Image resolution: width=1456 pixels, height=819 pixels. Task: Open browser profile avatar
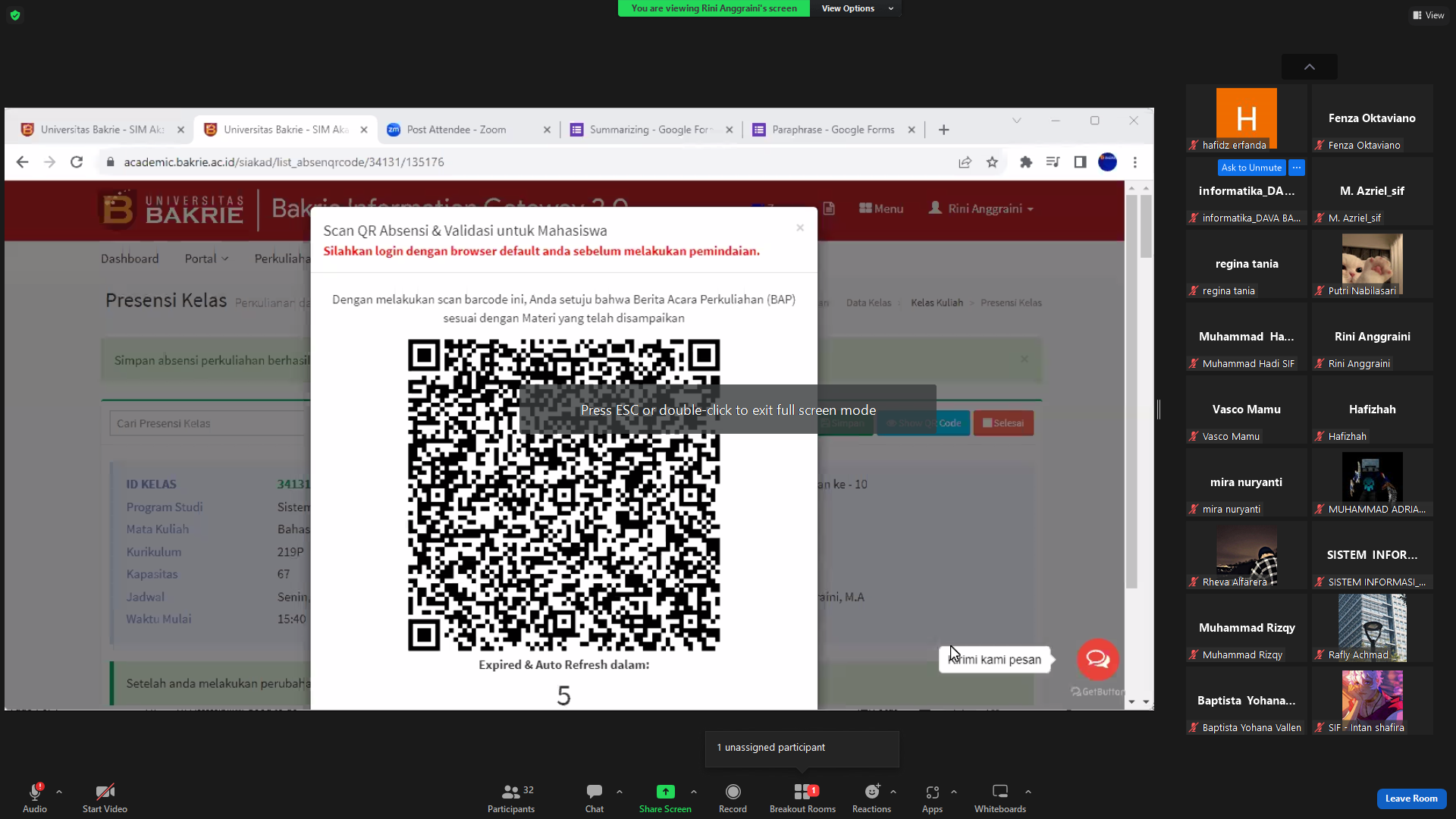pyautogui.click(x=1107, y=162)
